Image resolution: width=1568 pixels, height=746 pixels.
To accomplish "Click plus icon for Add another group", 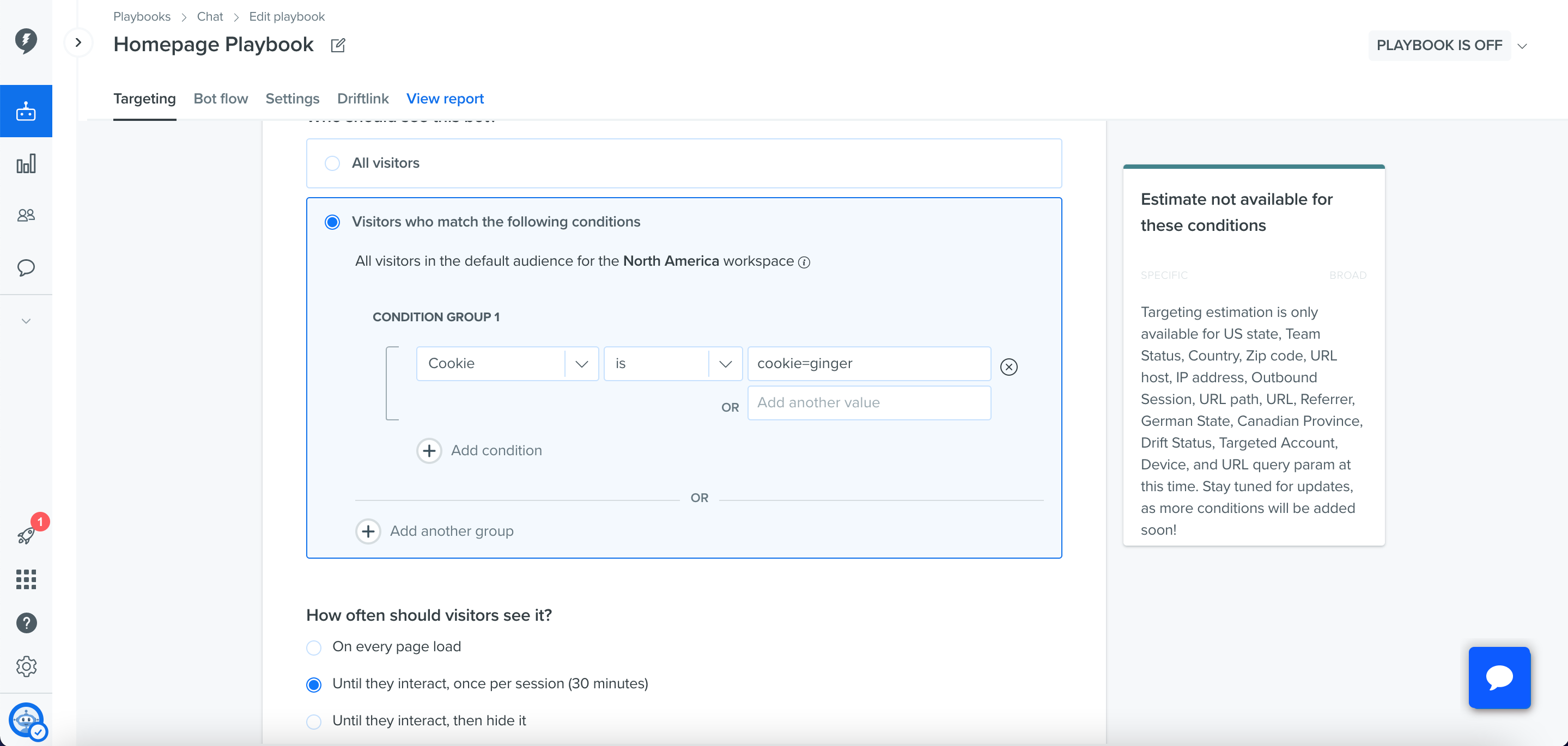I will (x=368, y=531).
